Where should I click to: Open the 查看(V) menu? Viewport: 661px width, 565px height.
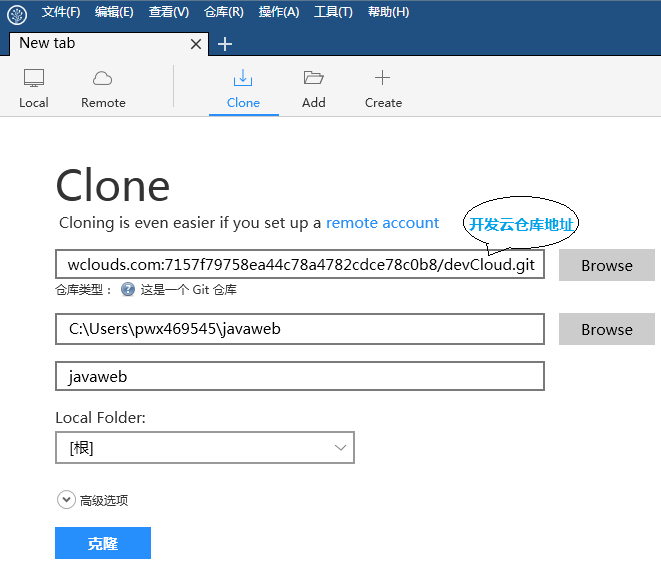169,12
